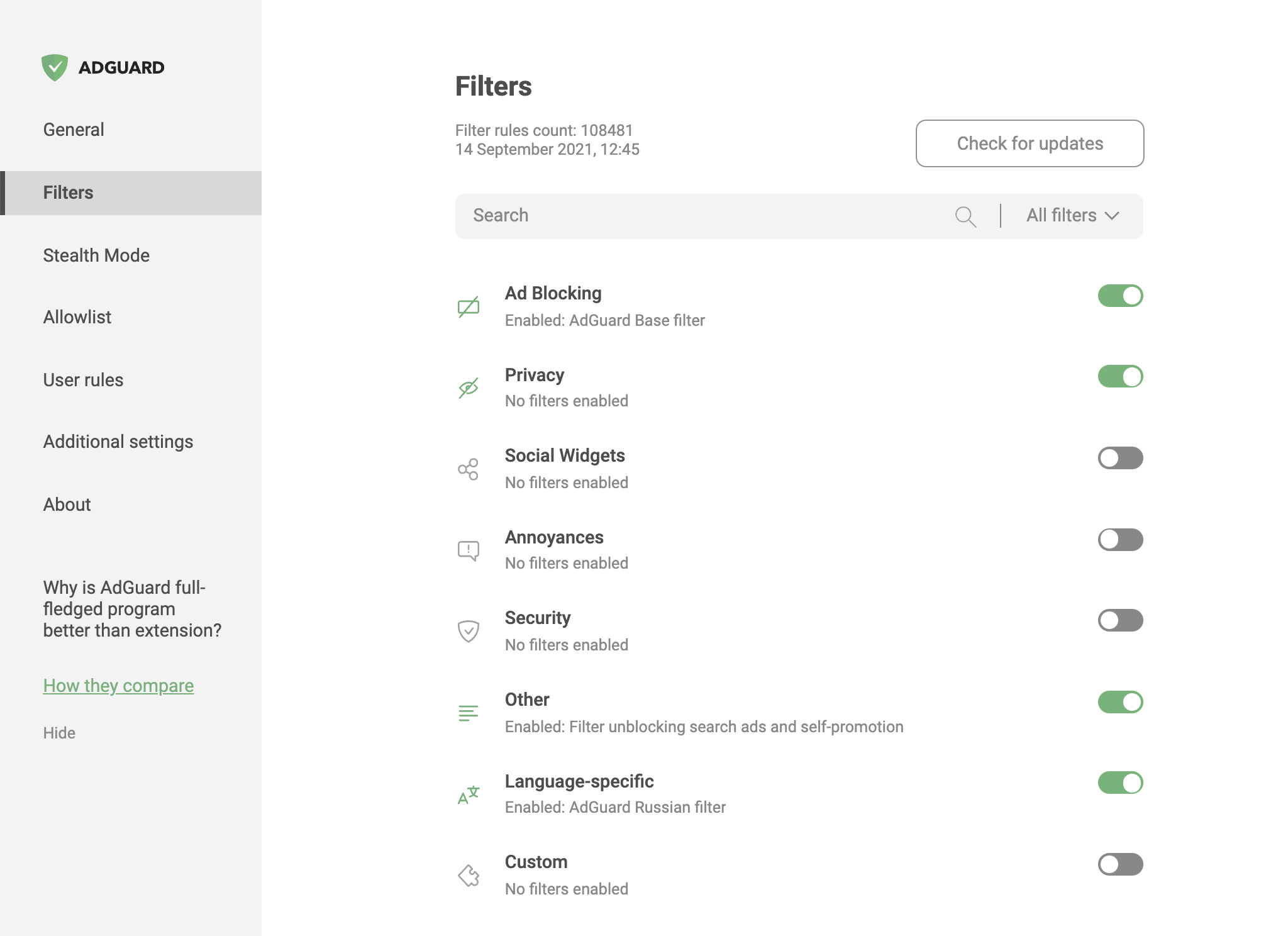
Task: Click the Other filters icon
Action: 468,712
